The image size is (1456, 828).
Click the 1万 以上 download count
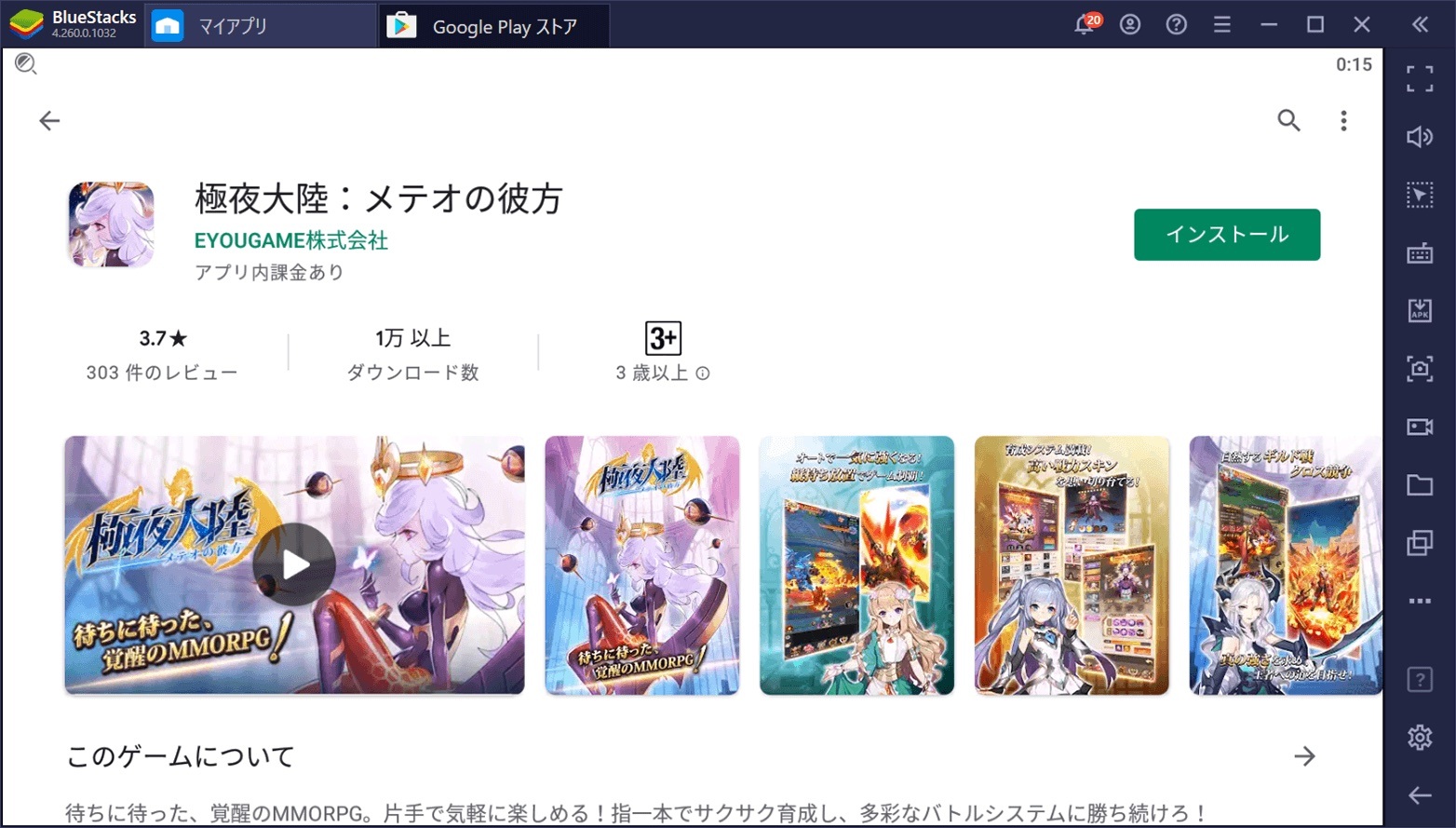[x=412, y=338]
